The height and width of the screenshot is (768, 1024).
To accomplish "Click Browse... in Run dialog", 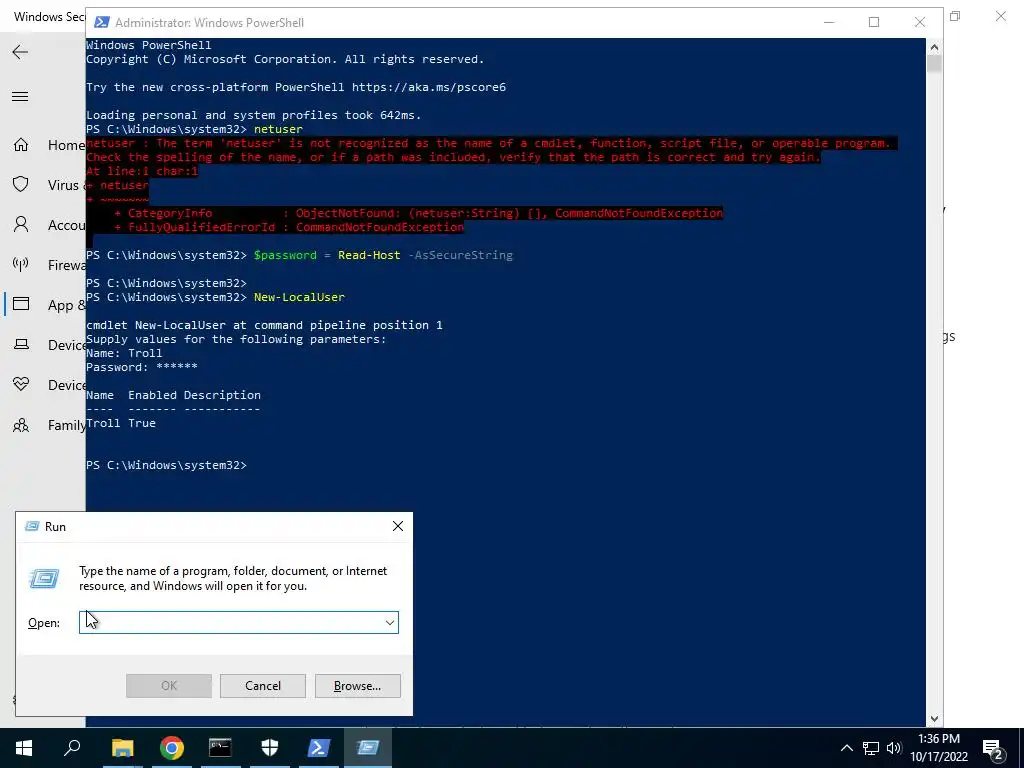I will 357,686.
